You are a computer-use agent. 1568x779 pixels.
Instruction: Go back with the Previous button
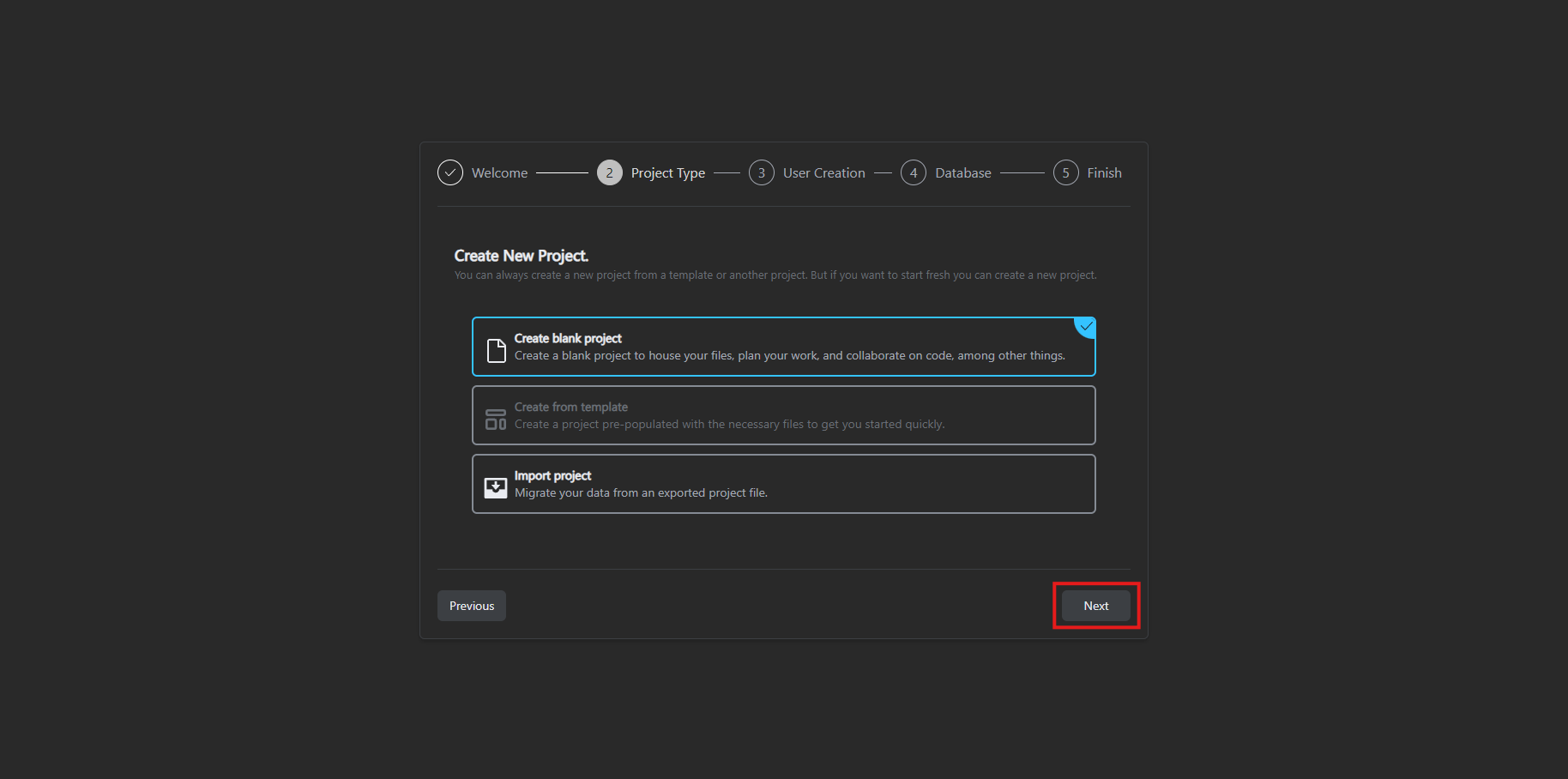(472, 606)
